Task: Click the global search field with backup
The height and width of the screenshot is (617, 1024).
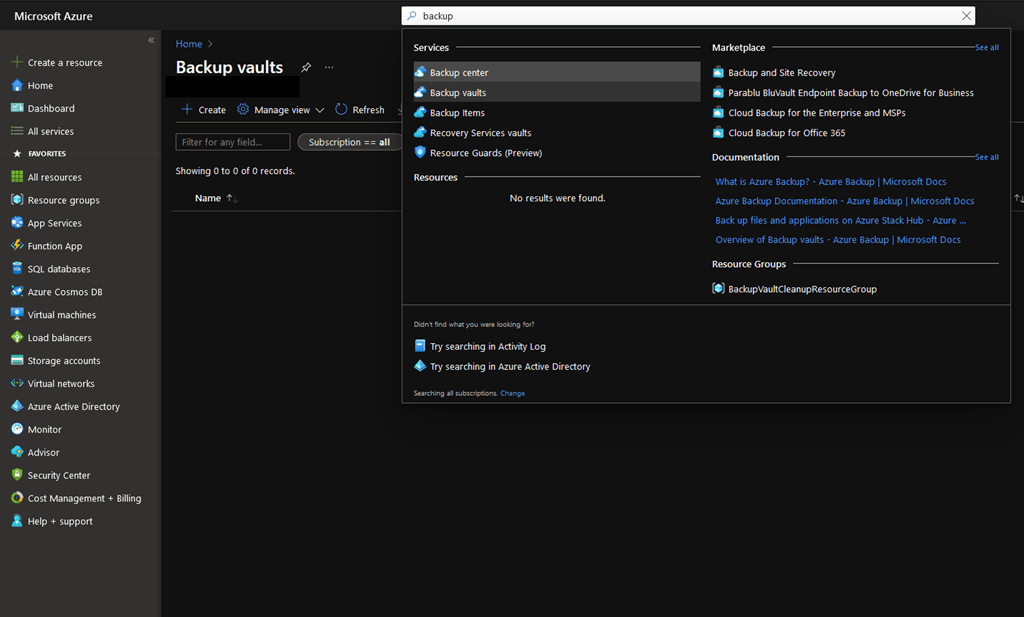Action: click(x=688, y=16)
